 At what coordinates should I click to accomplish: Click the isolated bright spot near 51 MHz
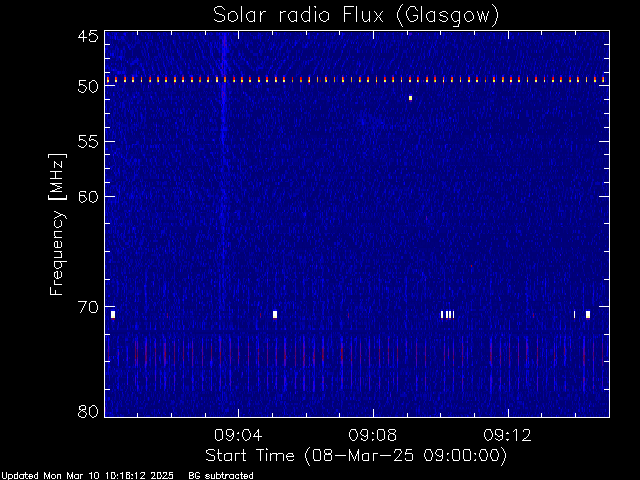click(x=410, y=98)
